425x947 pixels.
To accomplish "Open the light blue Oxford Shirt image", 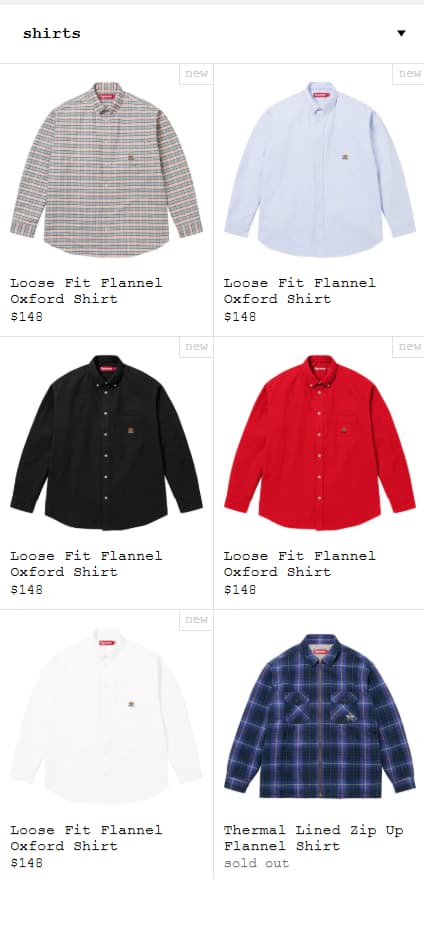I will (320, 169).
